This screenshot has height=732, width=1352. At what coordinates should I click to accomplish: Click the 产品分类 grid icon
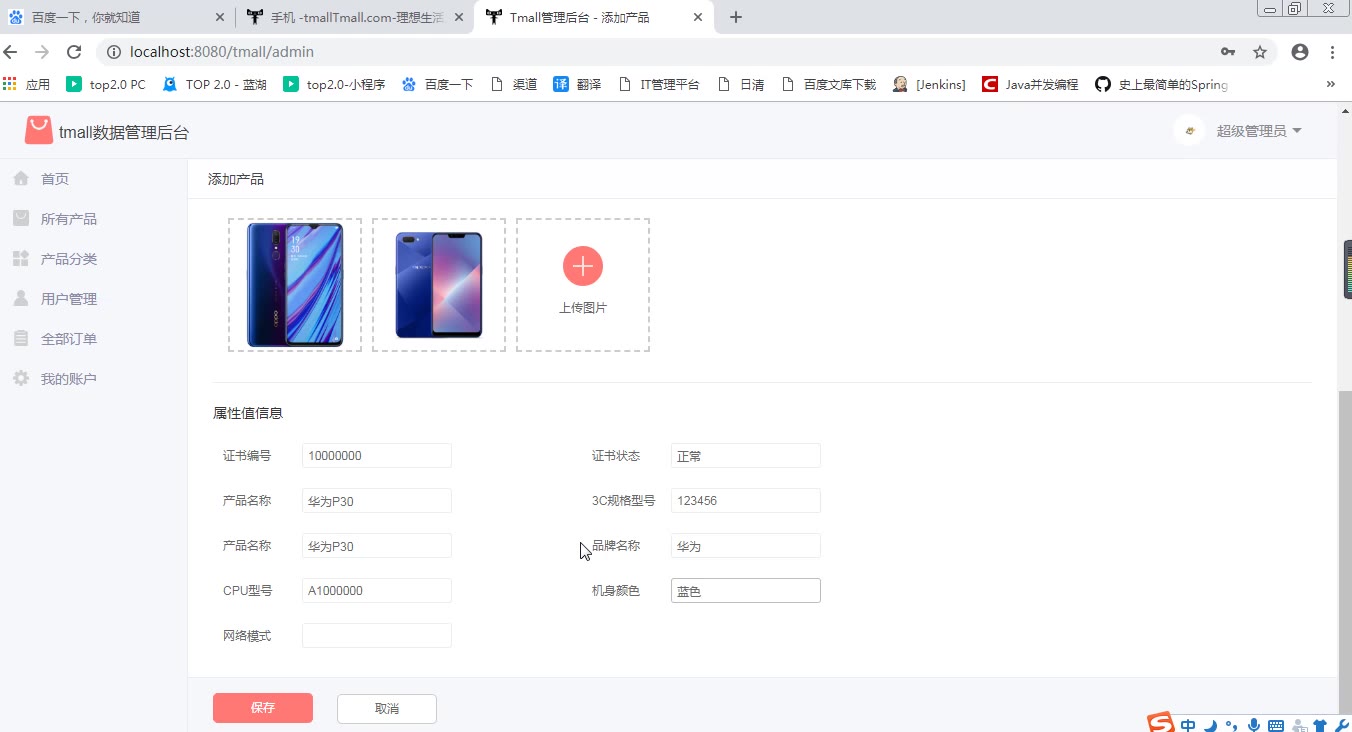(x=21, y=258)
